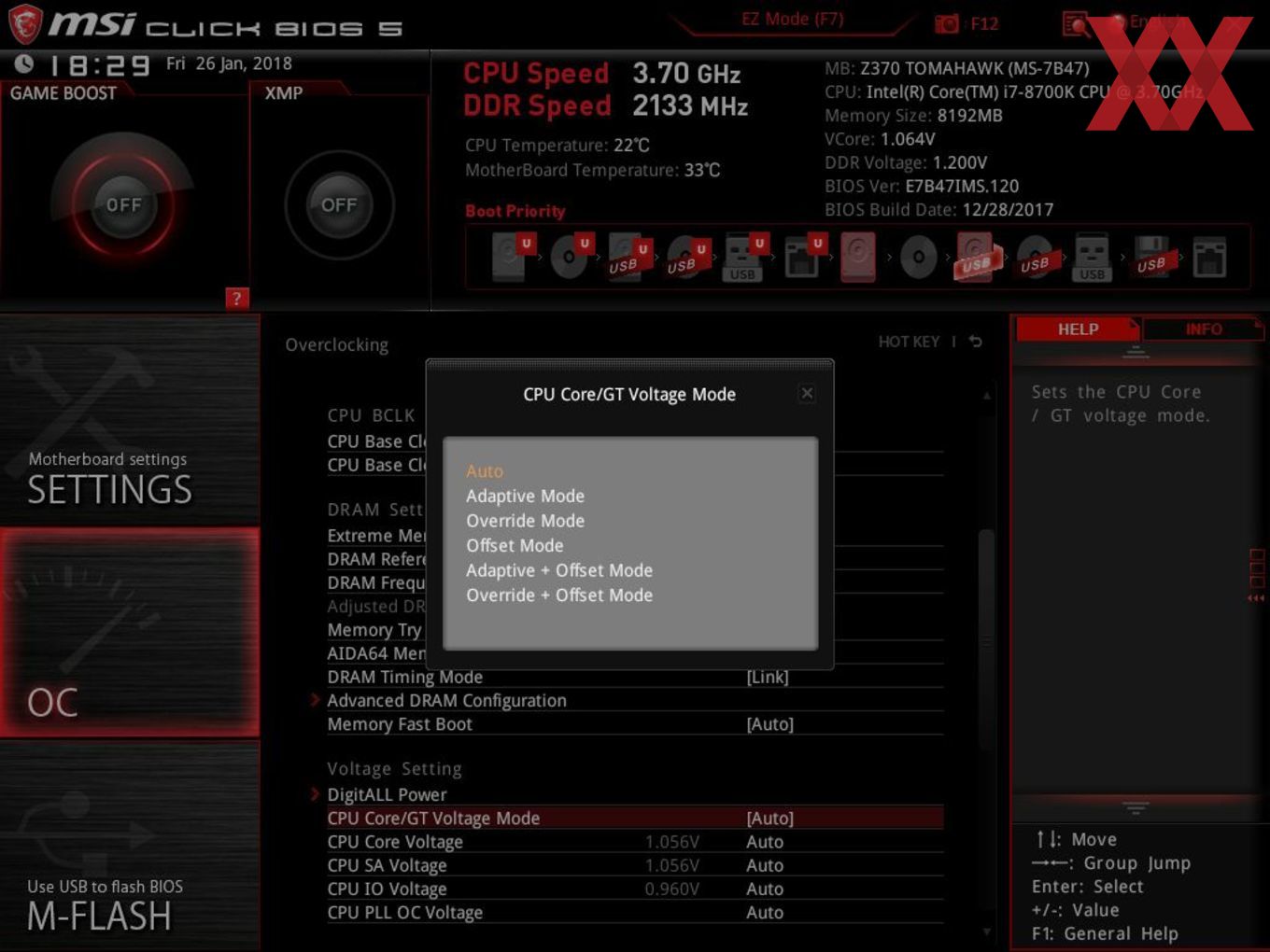Screen dimensions: 1270x952
Task: Choose Auto in the voltage mode list
Action: point(485,471)
